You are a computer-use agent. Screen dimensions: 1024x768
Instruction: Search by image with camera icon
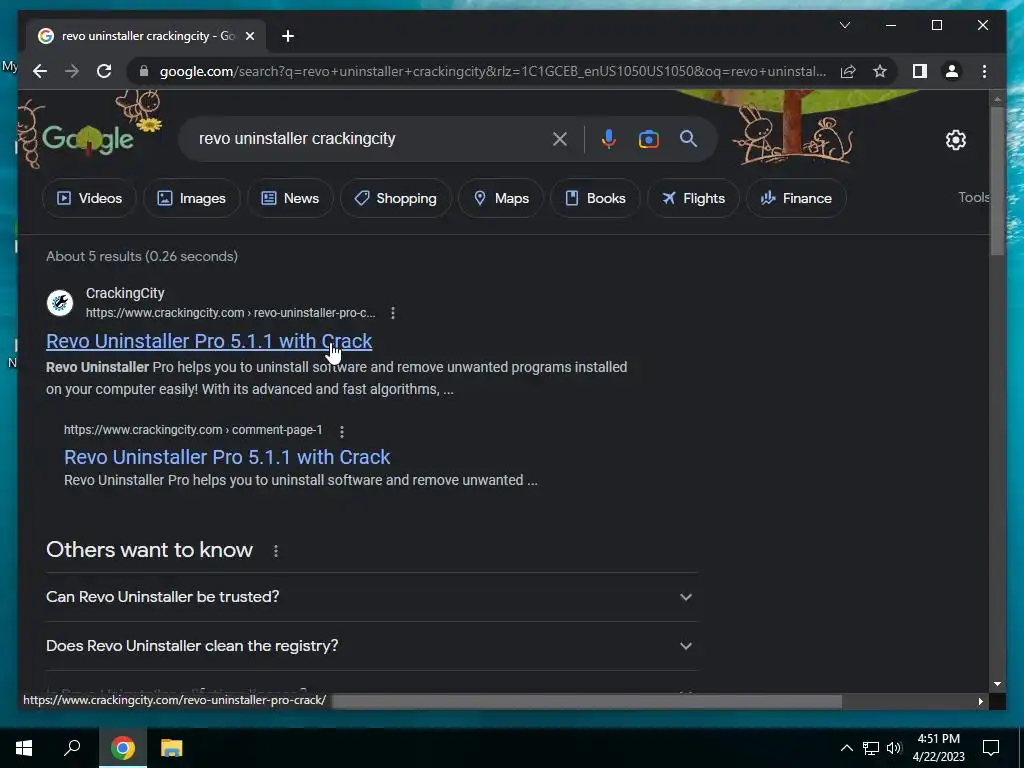(x=648, y=138)
